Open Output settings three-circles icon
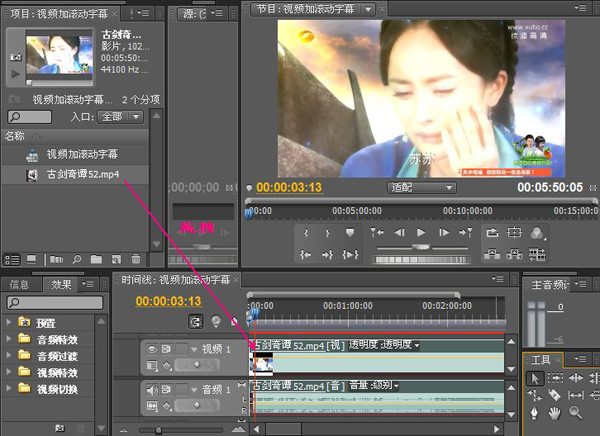600x436 pixels. (x=537, y=233)
